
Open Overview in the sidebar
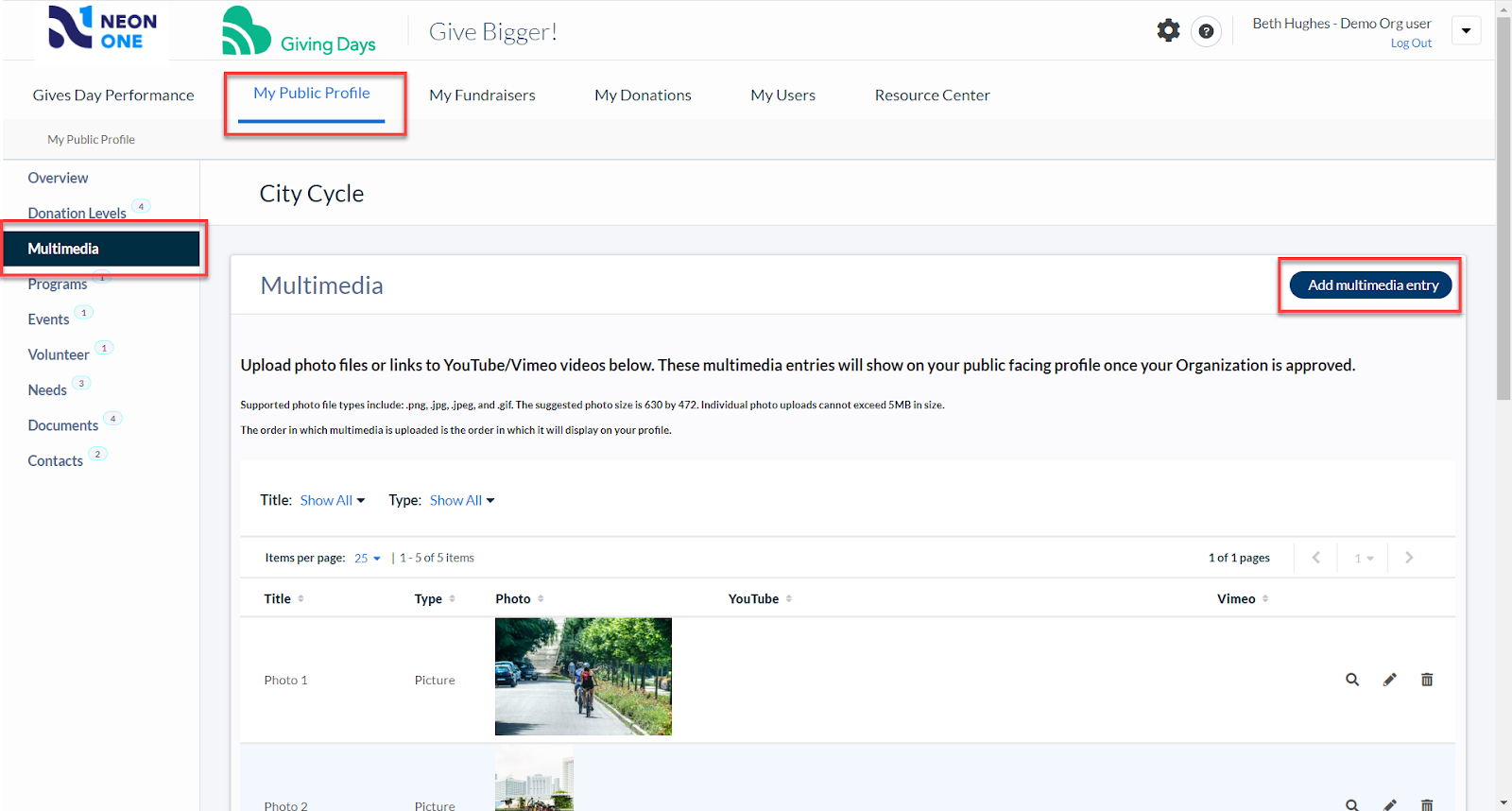coord(58,178)
